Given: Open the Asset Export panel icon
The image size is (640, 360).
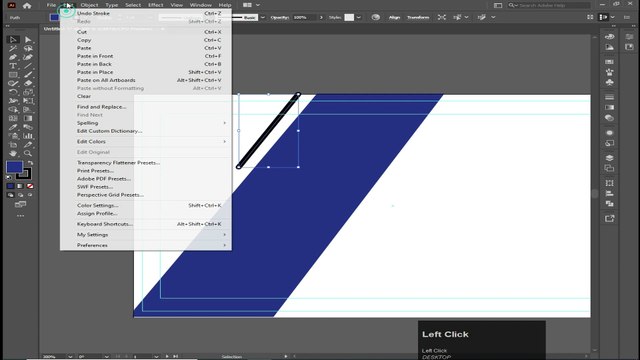Looking at the screenshot, I should click(x=609, y=219).
